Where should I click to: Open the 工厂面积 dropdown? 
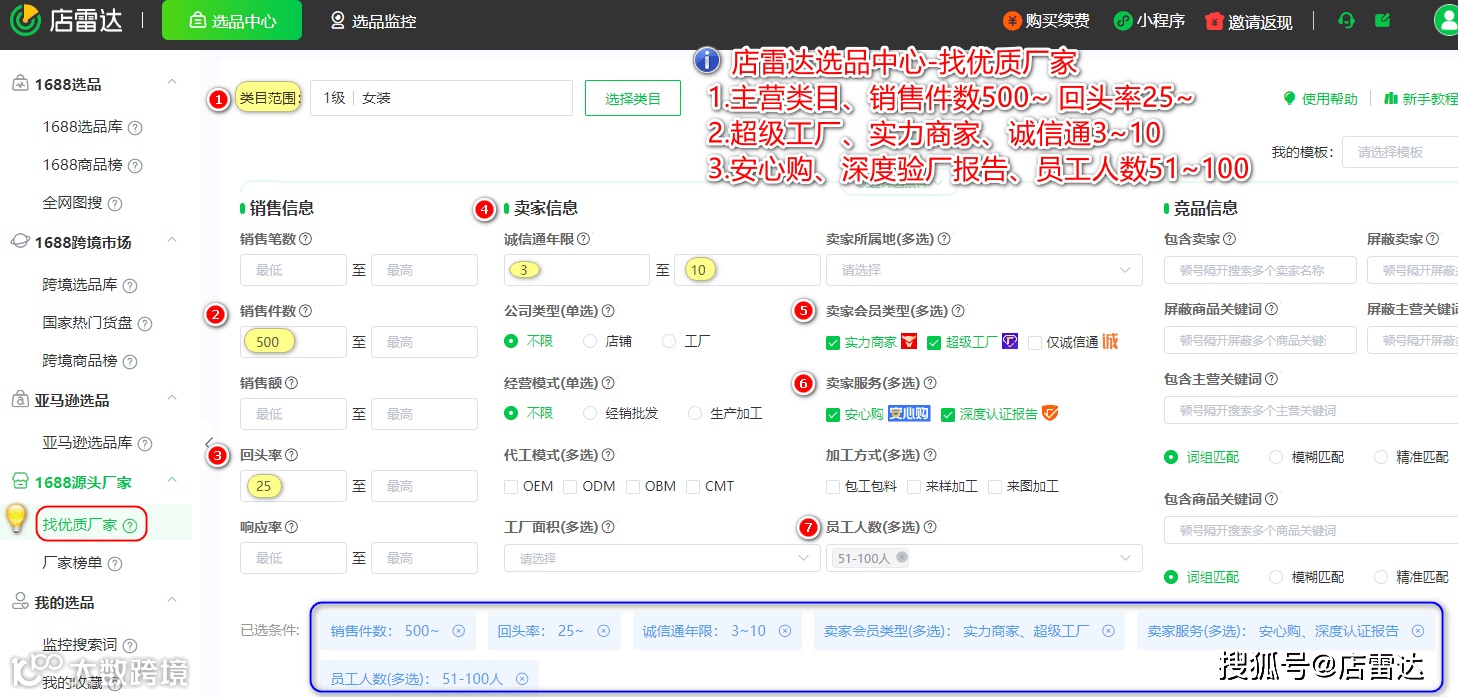(x=662, y=558)
